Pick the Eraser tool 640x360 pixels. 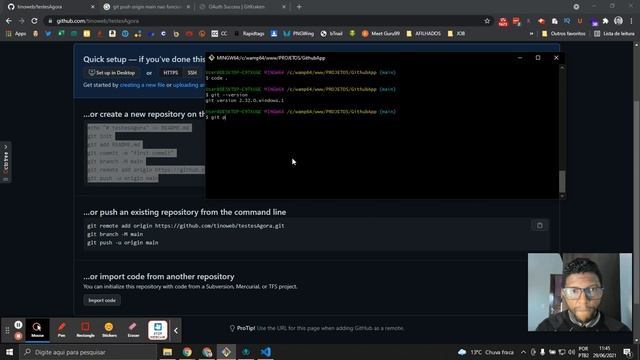pos(133,330)
